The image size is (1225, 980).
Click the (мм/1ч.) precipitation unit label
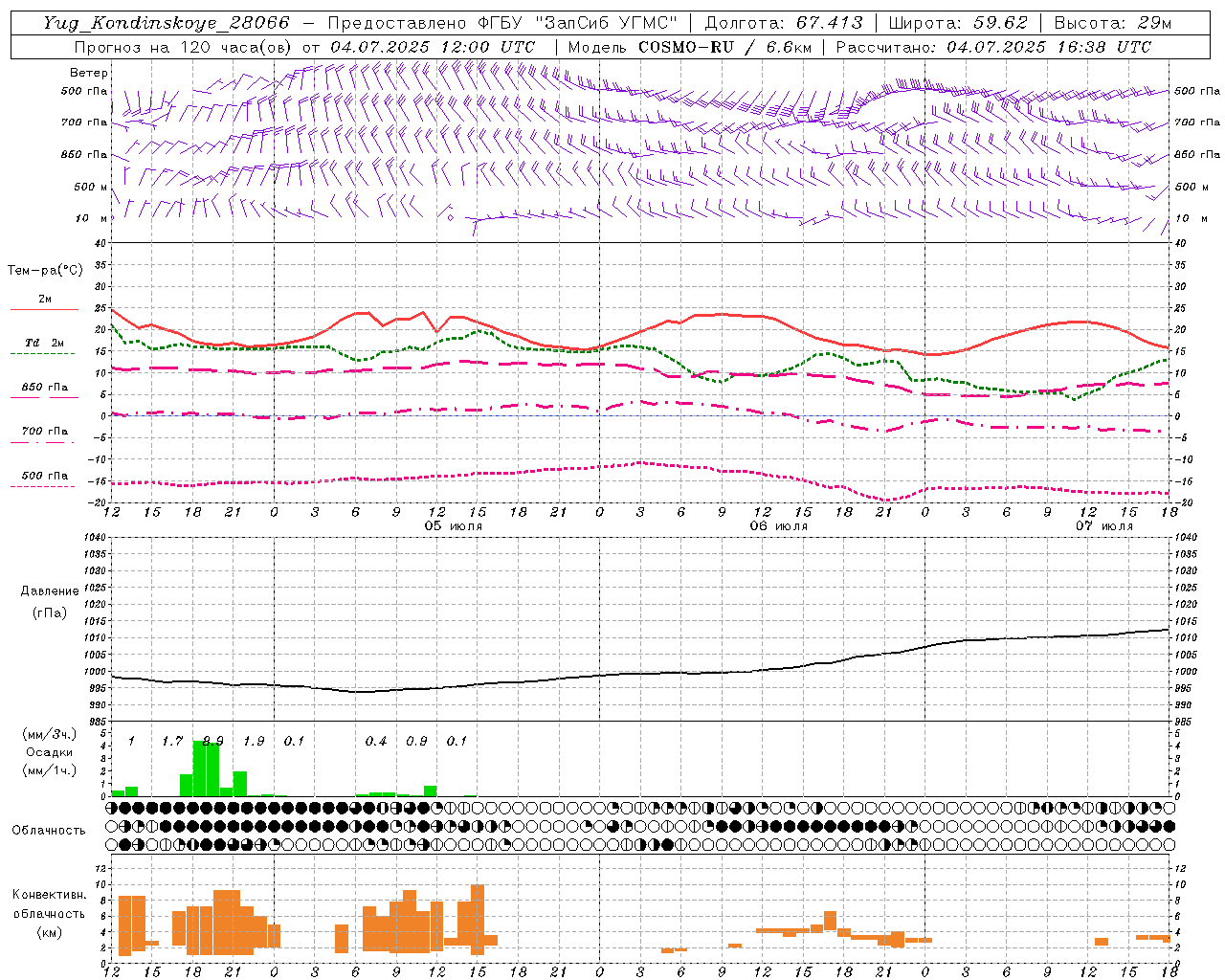coord(49,770)
